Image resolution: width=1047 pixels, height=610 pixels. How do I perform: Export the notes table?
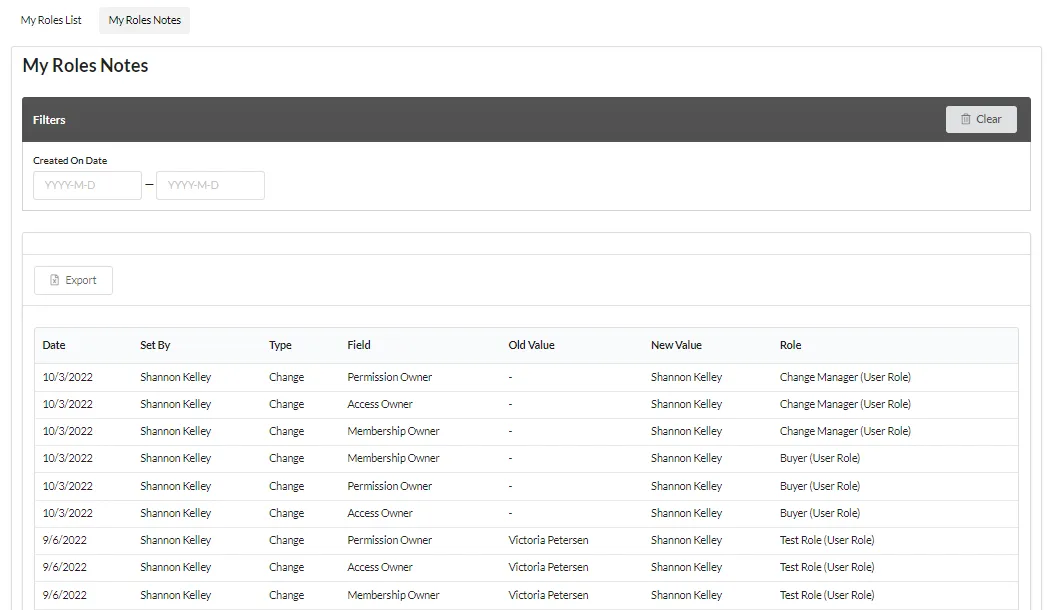point(73,280)
